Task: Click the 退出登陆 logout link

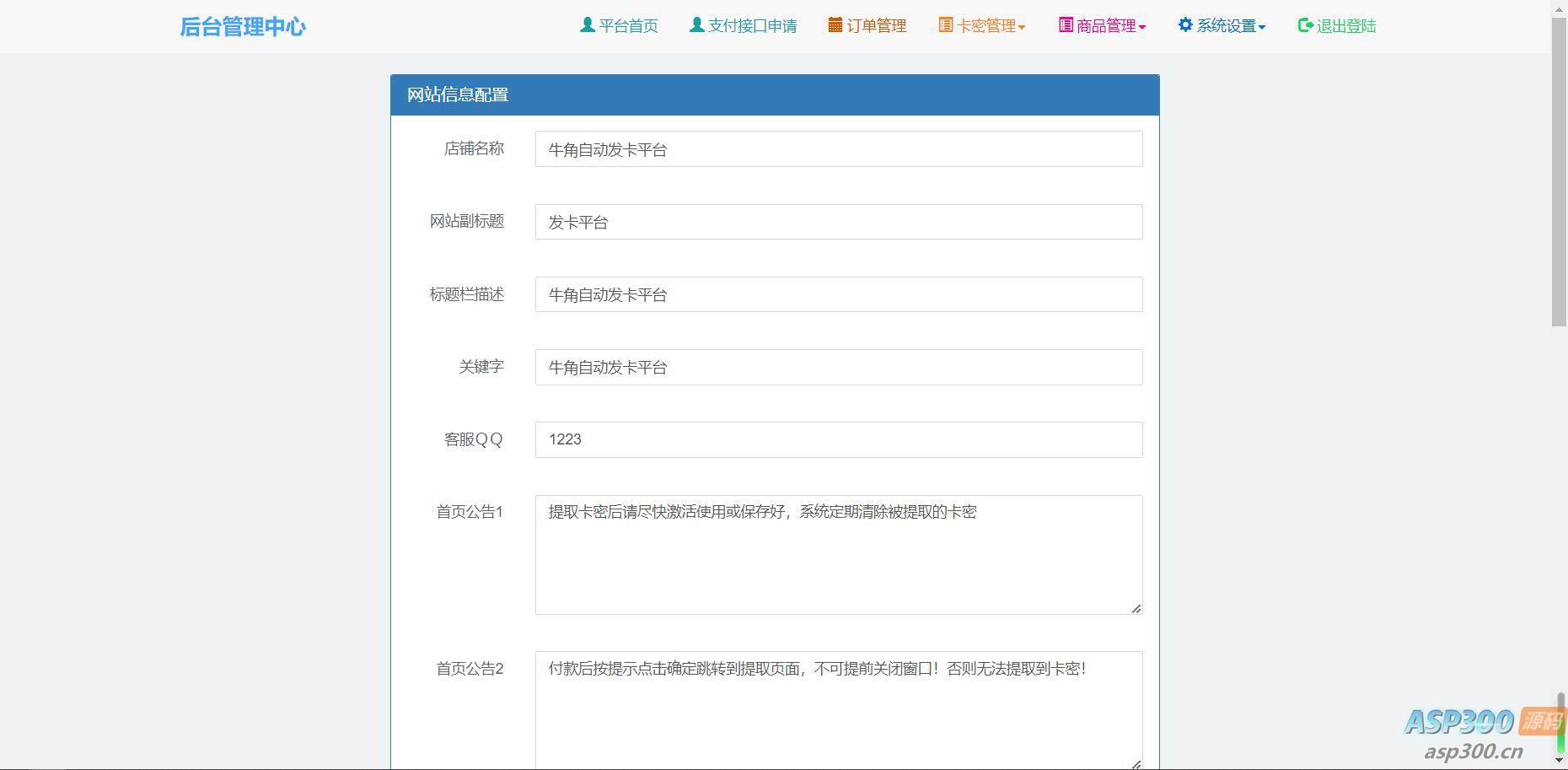Action: (x=1345, y=26)
